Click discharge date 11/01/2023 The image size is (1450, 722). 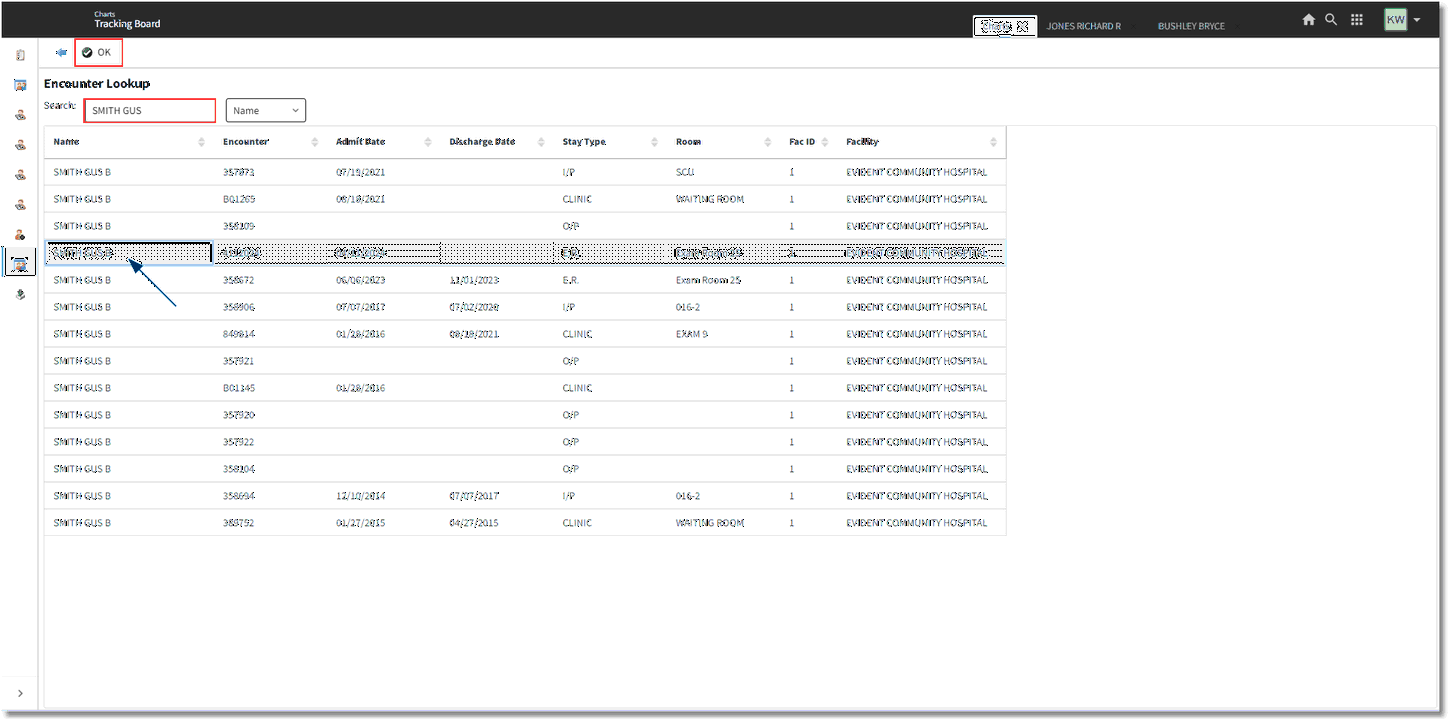(x=474, y=280)
